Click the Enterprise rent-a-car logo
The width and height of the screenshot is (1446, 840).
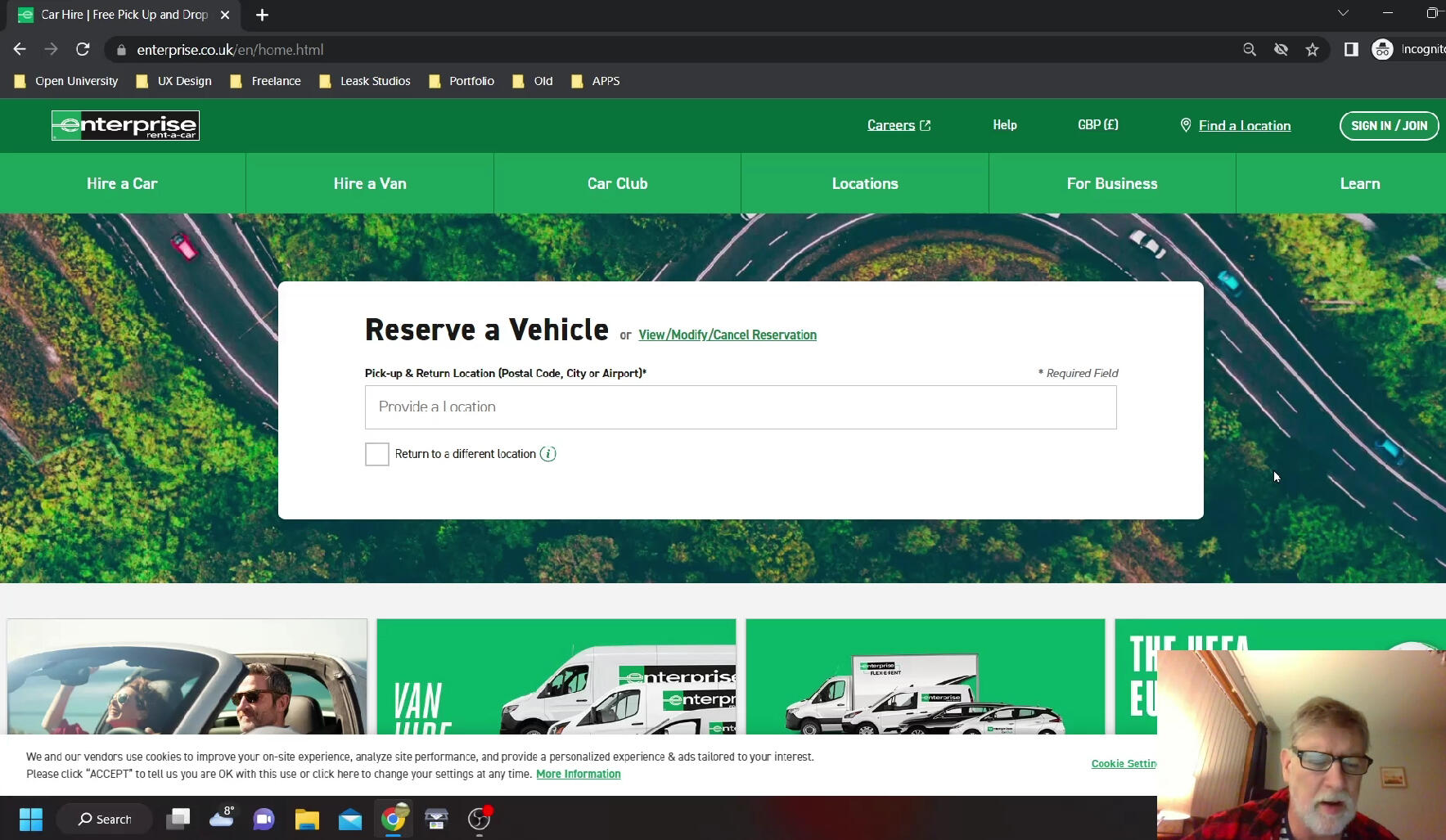coord(125,125)
